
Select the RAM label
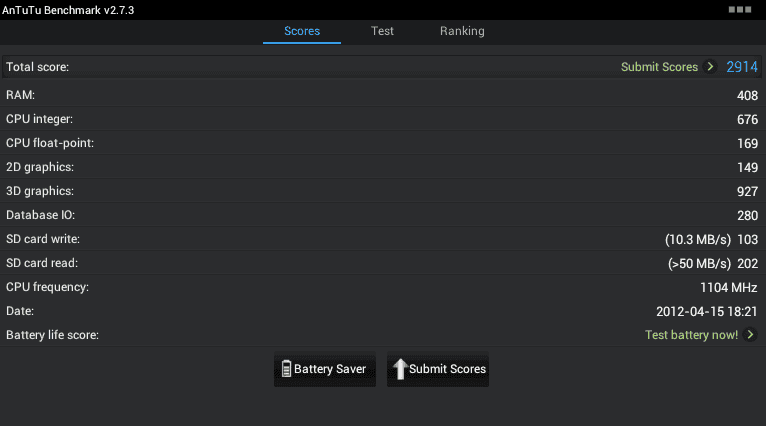[21, 95]
